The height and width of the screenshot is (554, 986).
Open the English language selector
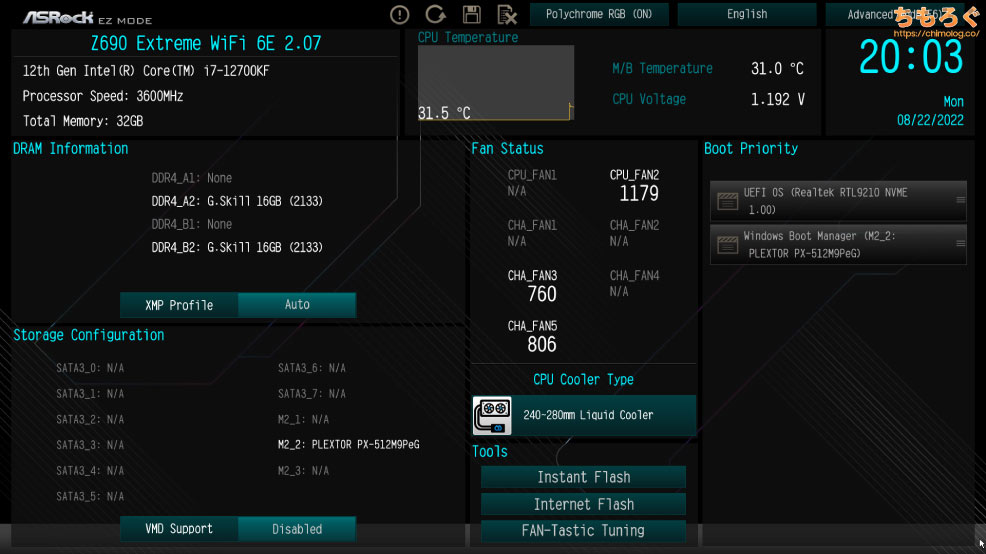tap(747, 14)
